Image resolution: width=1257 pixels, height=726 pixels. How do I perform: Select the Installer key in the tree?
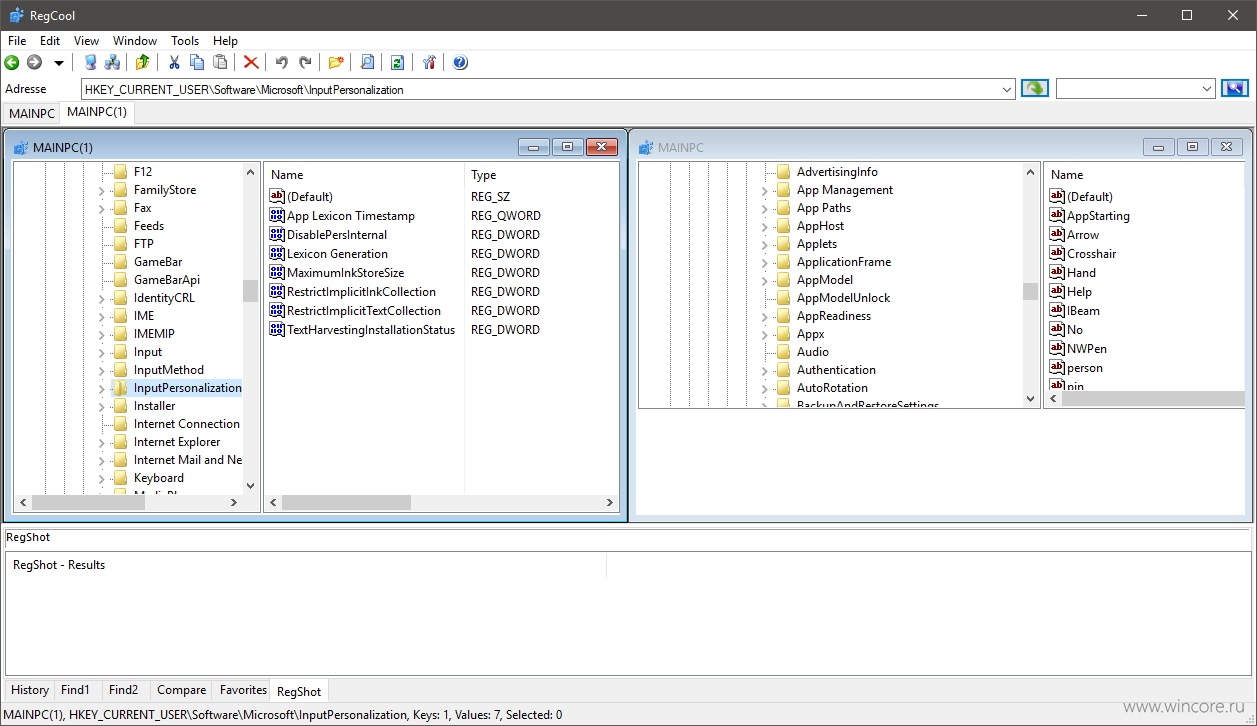[154, 406]
